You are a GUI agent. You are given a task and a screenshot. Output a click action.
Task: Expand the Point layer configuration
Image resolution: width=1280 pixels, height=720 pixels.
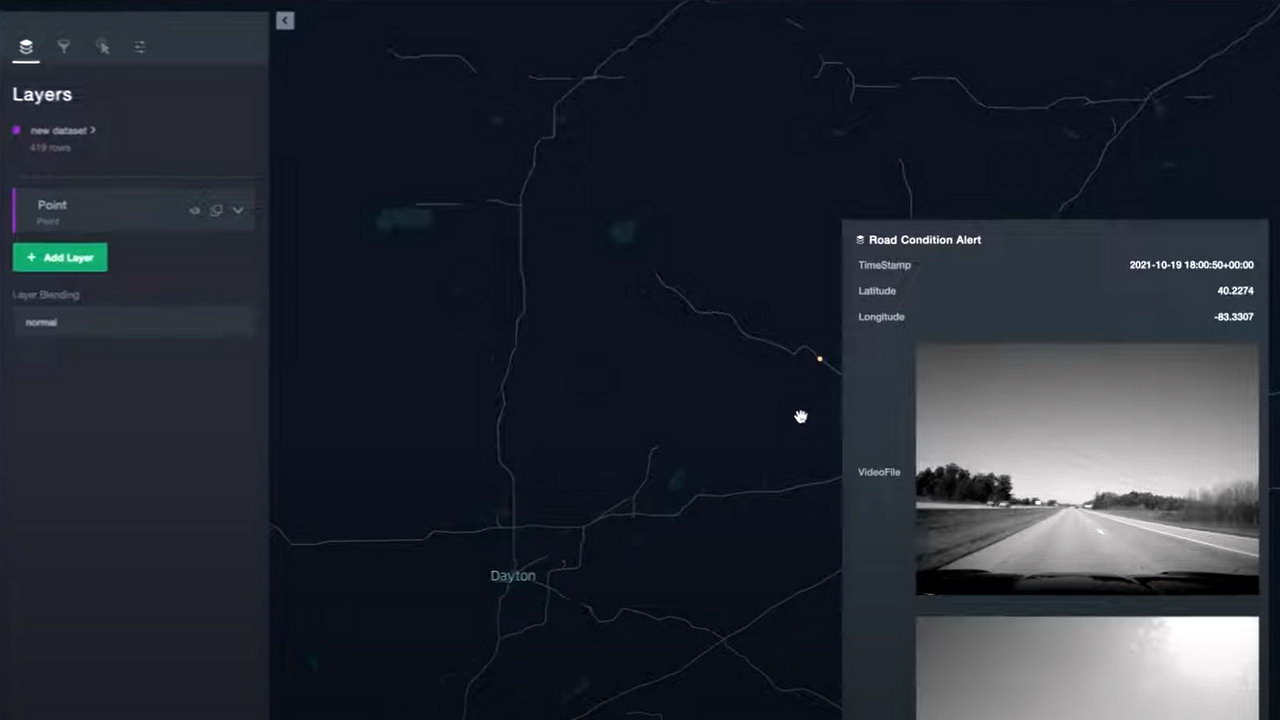237,210
